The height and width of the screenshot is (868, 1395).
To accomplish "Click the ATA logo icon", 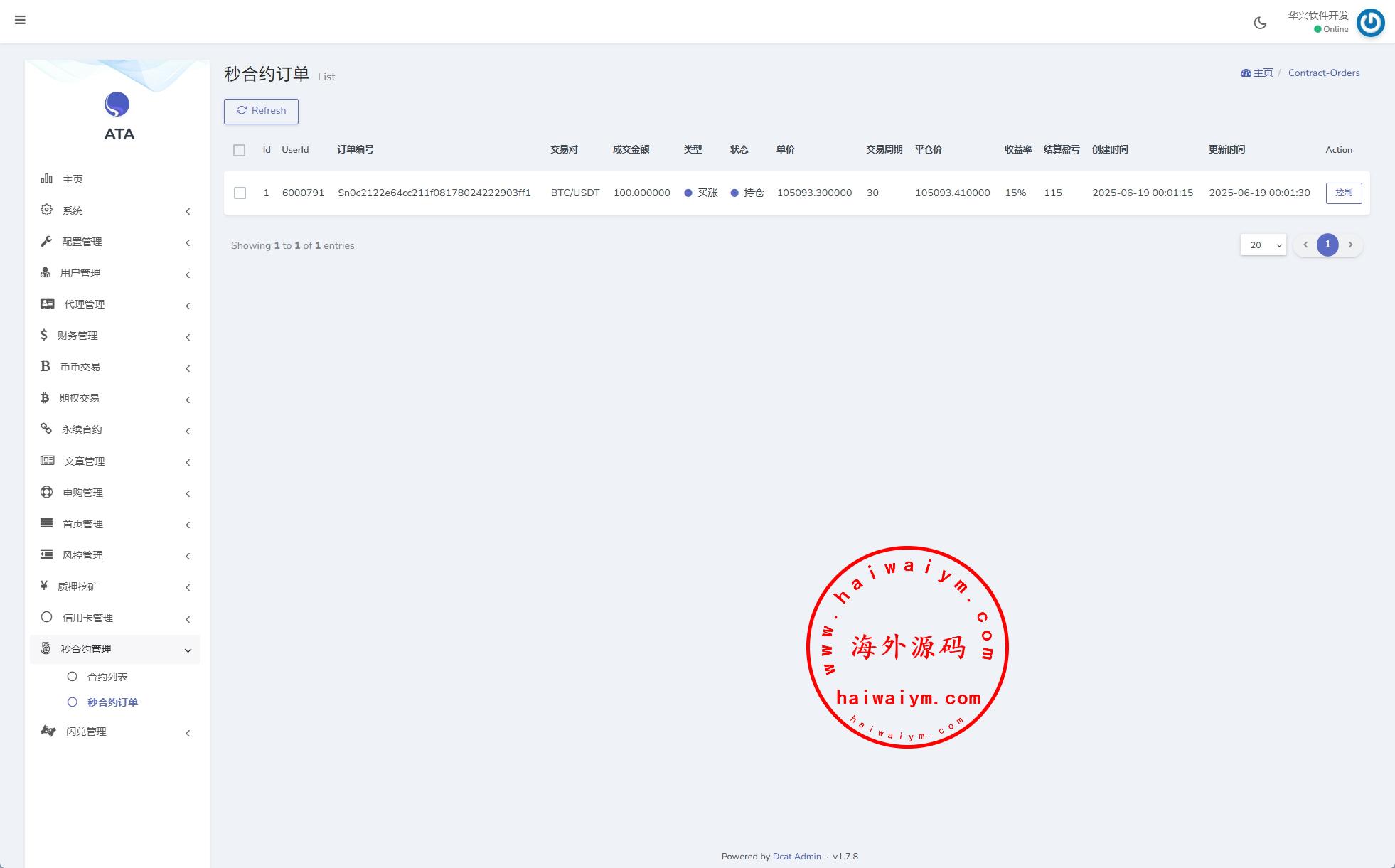I will (x=117, y=105).
